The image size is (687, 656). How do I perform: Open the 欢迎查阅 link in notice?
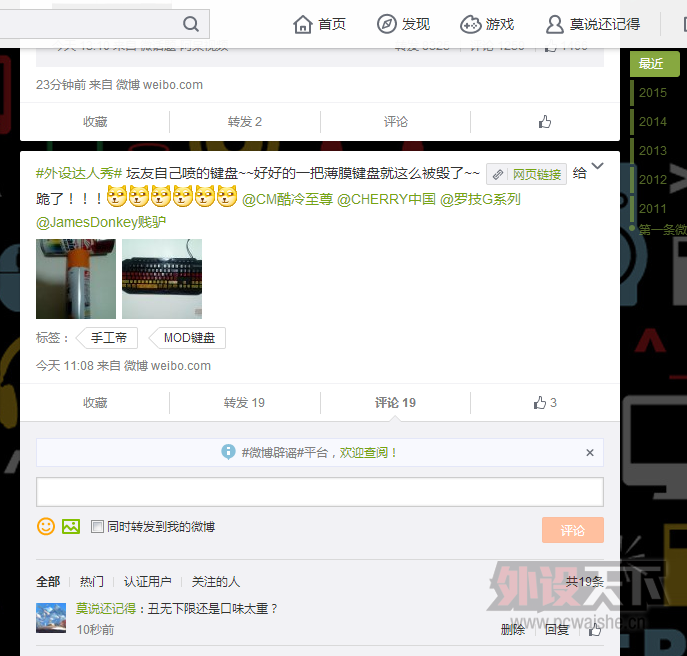364,453
